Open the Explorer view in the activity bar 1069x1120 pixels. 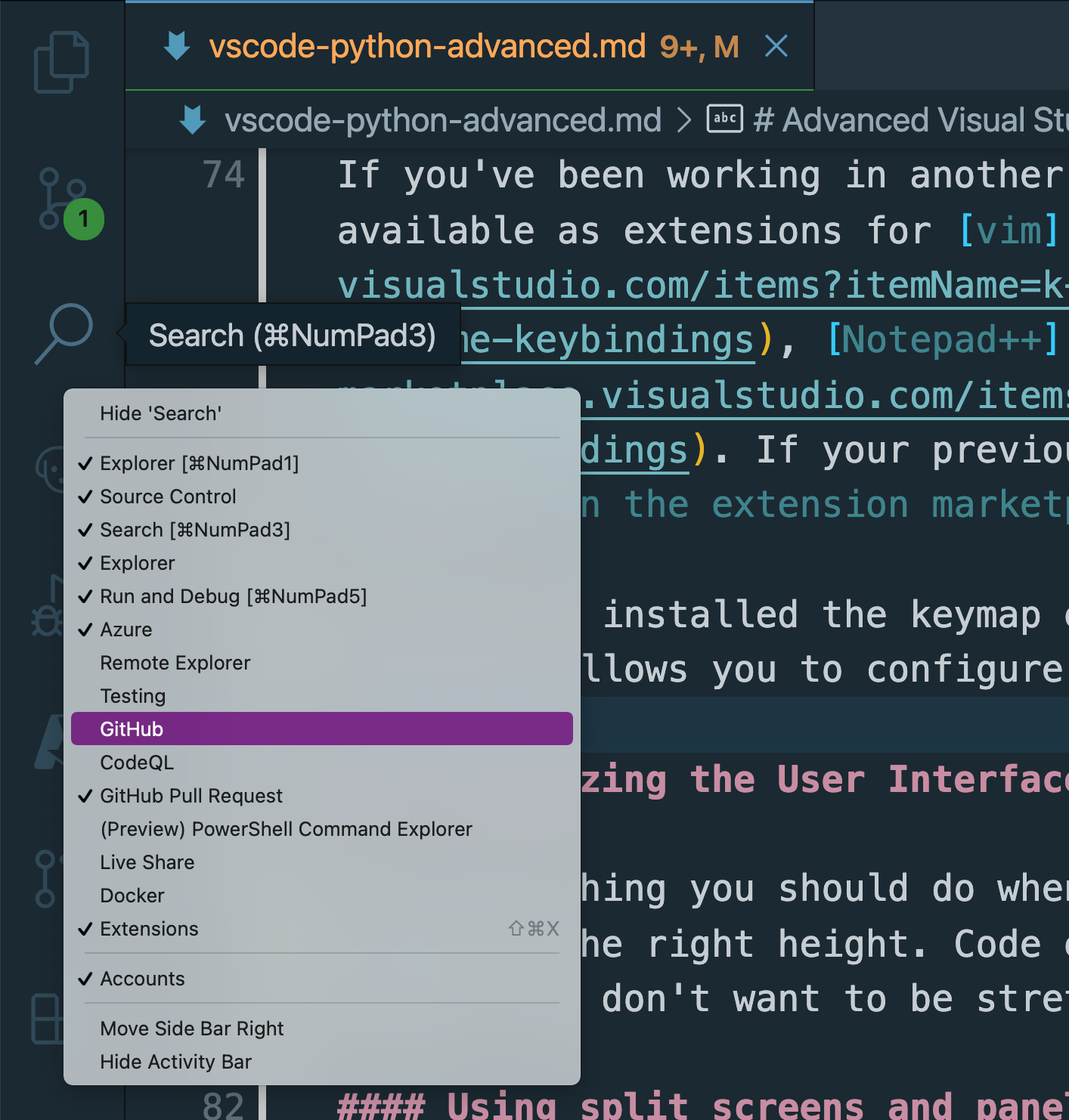click(60, 60)
